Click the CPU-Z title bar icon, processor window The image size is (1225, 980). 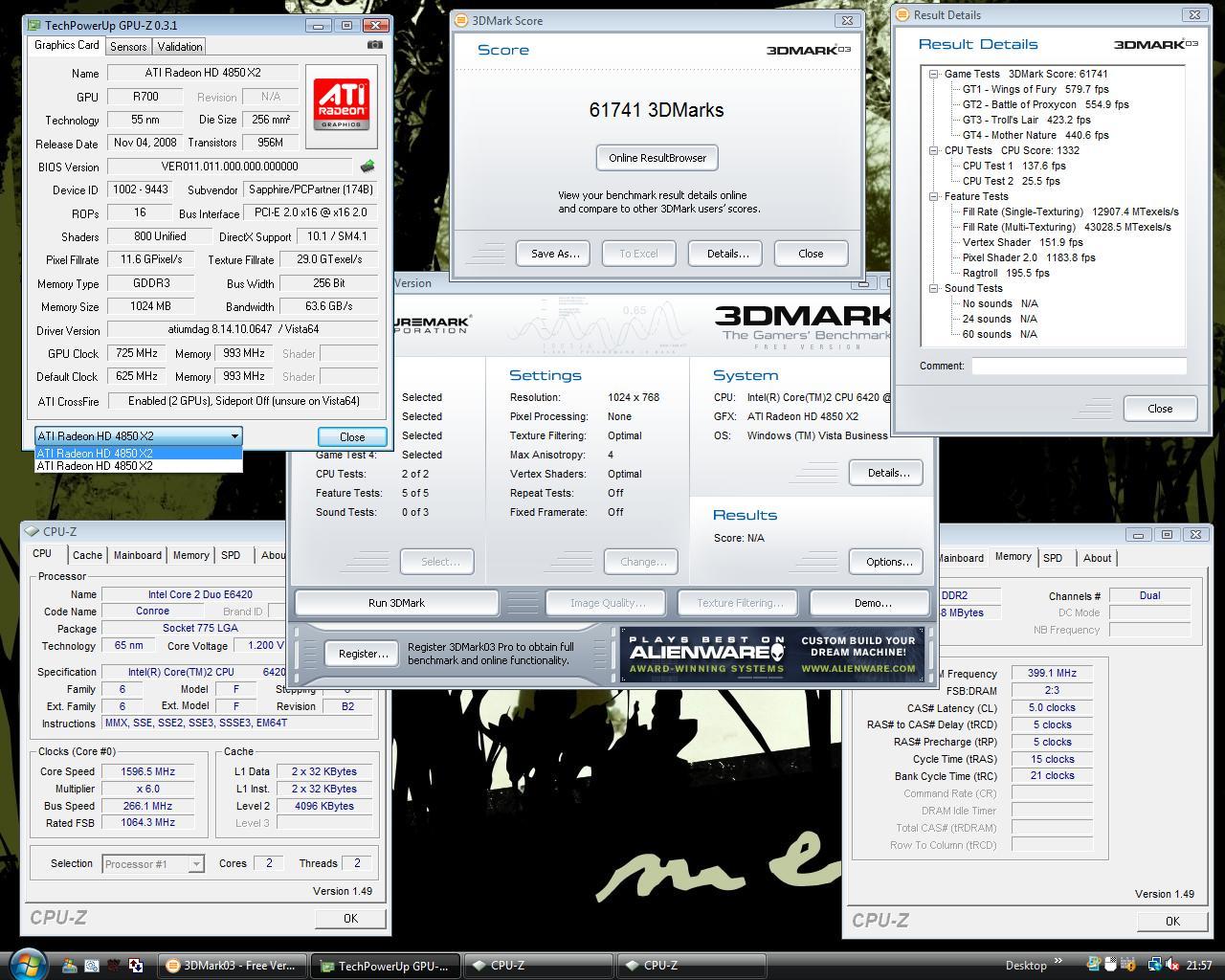pos(33,531)
